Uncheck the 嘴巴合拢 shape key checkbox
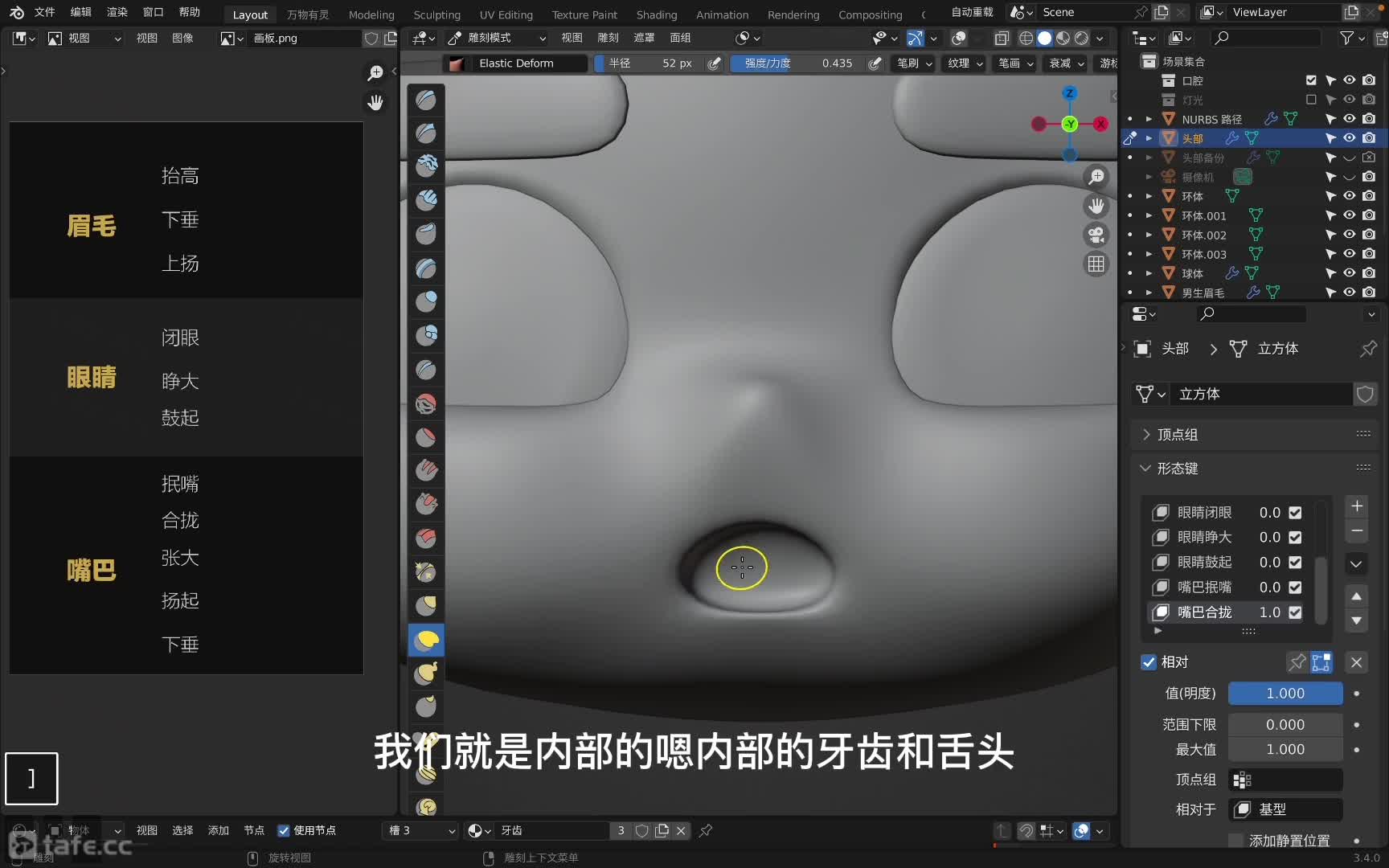The width and height of the screenshot is (1389, 868). click(1295, 612)
